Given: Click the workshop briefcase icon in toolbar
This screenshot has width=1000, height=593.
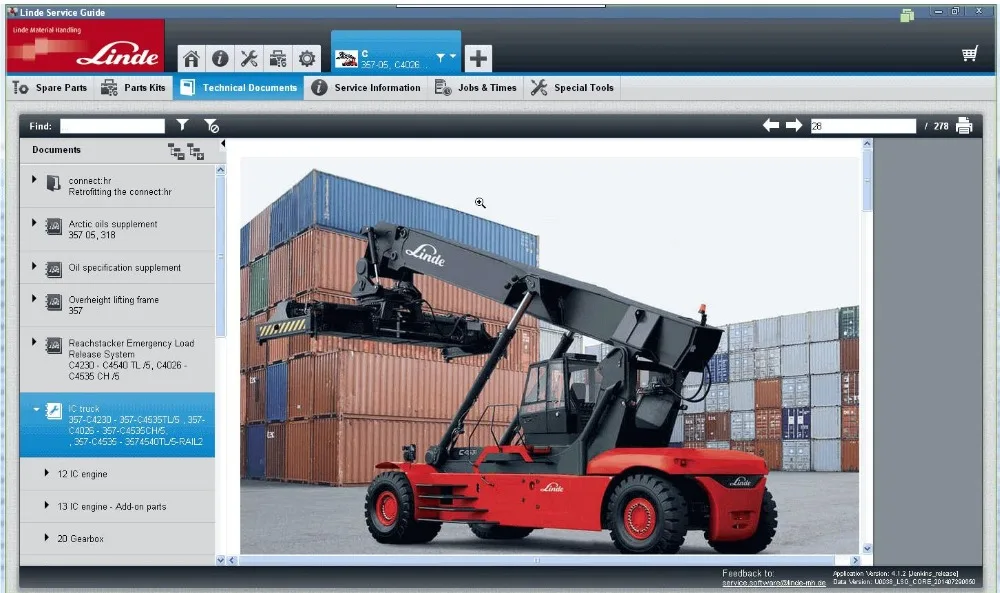Looking at the screenshot, I should 278,57.
